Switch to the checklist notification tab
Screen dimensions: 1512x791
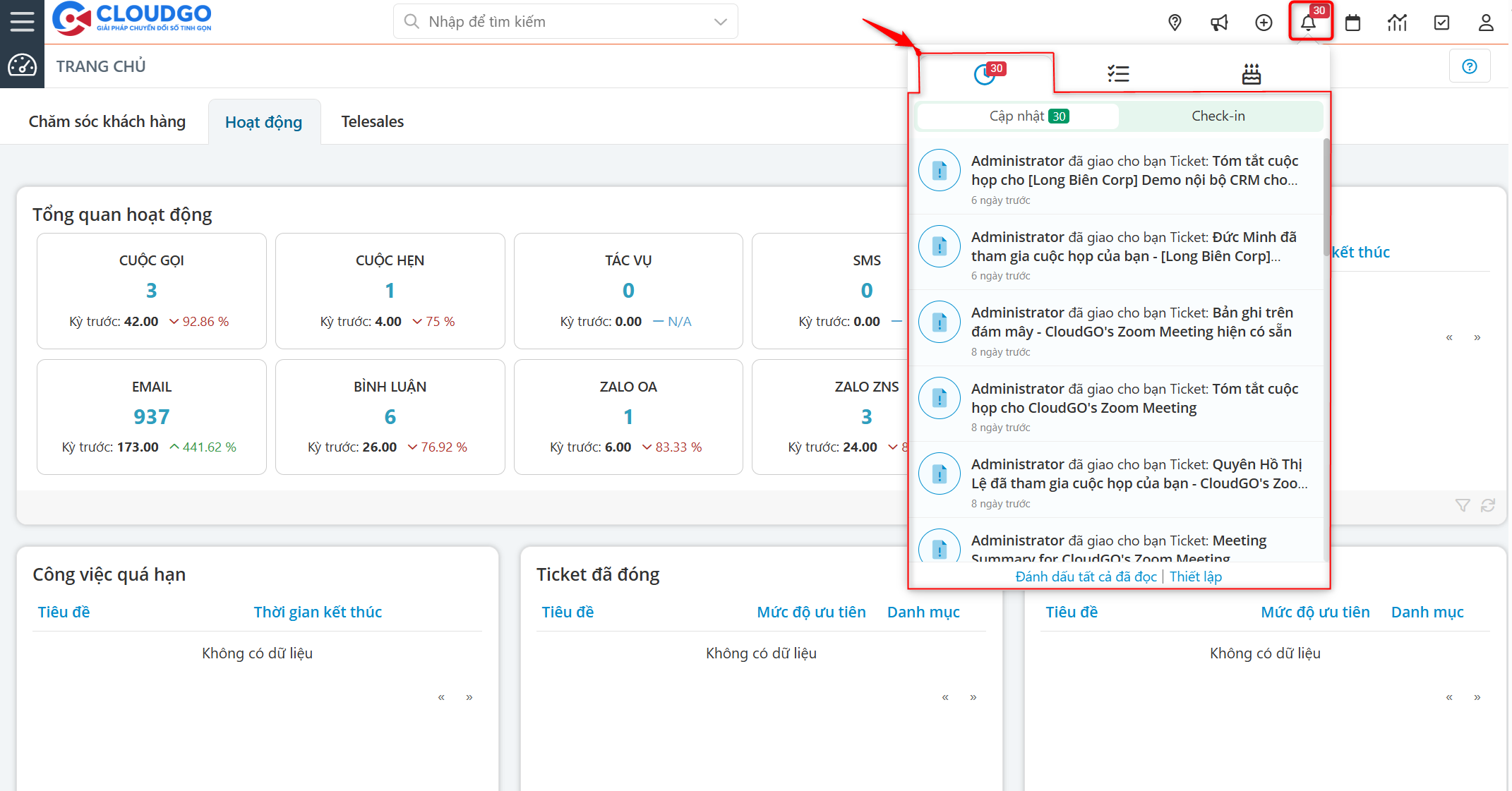point(1118,73)
